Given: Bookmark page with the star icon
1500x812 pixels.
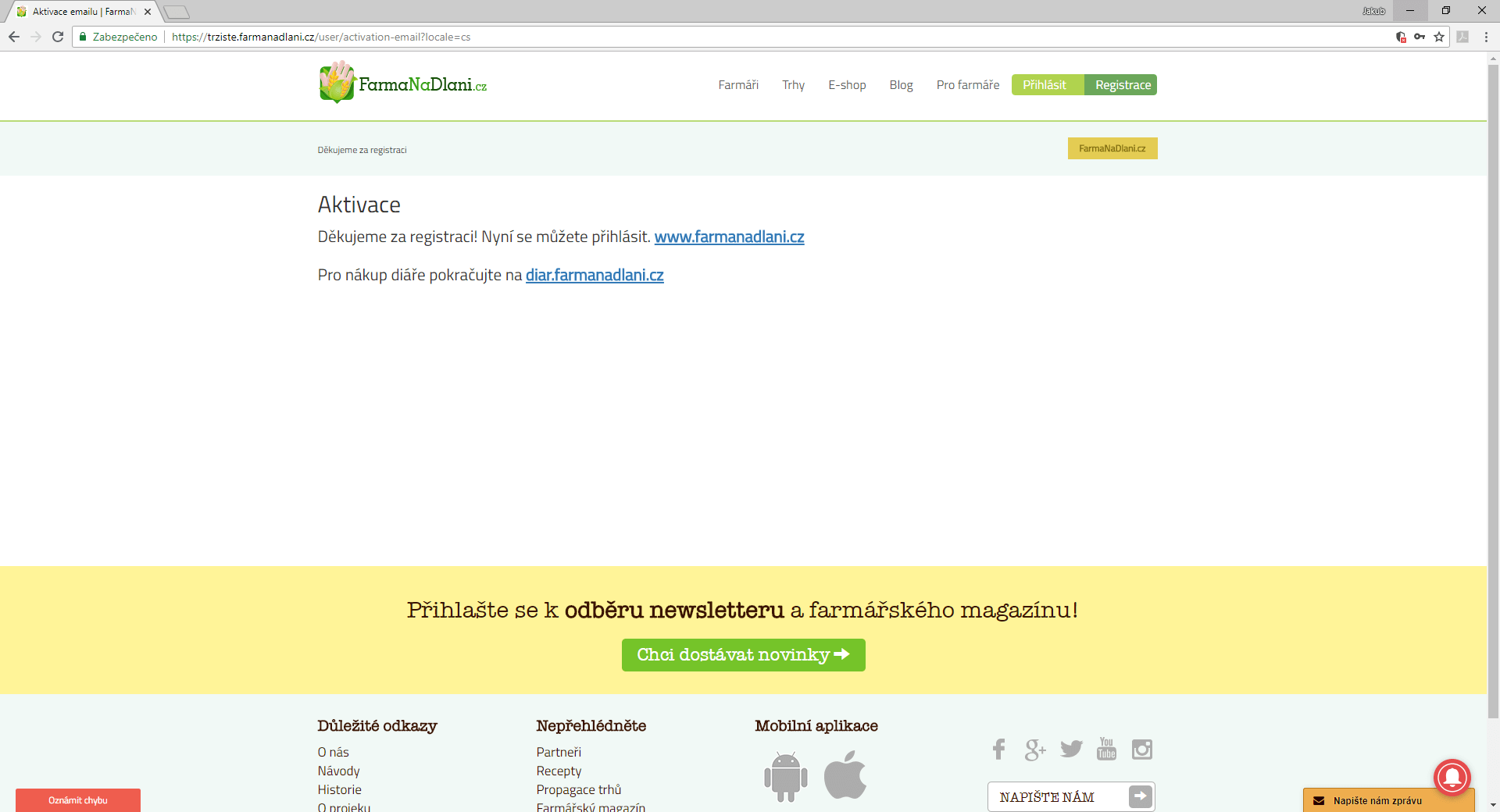Looking at the screenshot, I should [1439, 37].
